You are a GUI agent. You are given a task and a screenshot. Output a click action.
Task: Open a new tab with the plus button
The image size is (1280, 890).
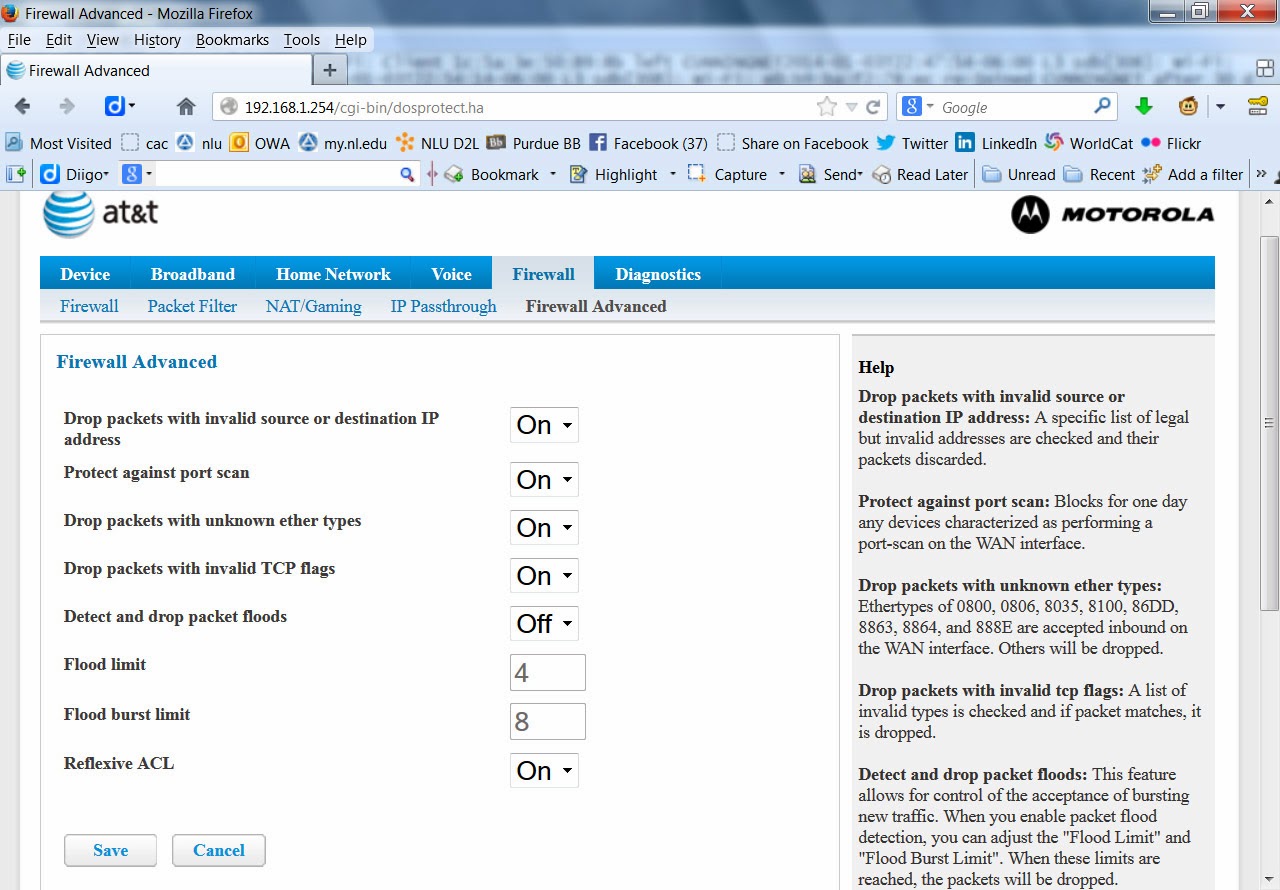tap(329, 70)
